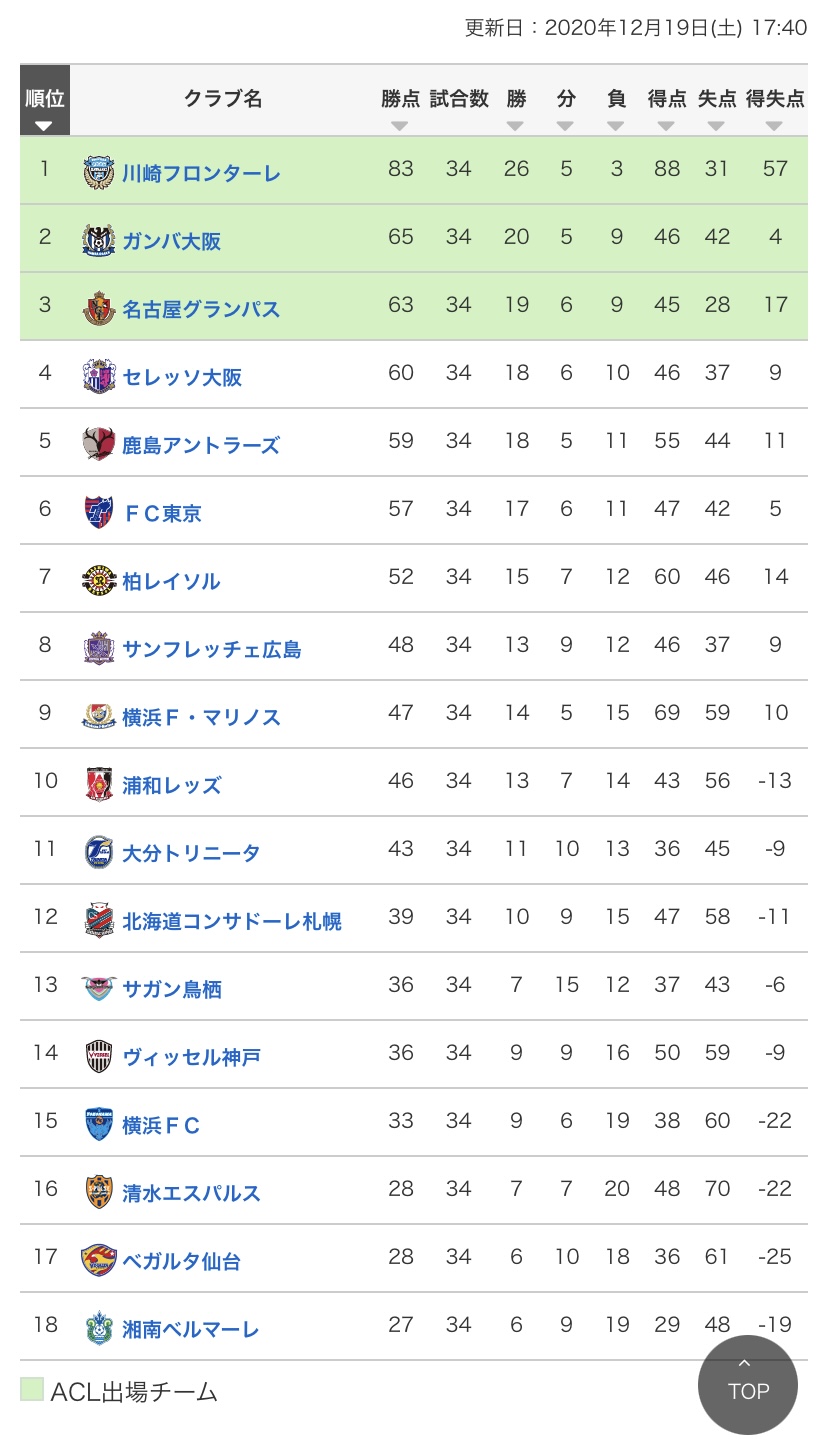Open the セレッソ大阪 team link
The width and height of the screenshot is (828, 1452).
(182, 377)
